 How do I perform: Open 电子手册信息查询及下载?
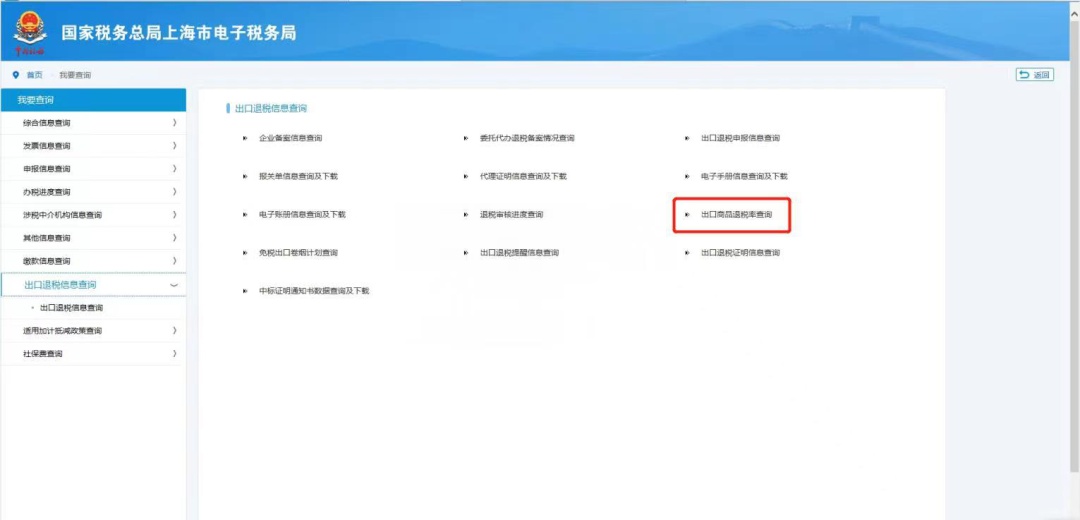pyautogui.click(x=744, y=176)
